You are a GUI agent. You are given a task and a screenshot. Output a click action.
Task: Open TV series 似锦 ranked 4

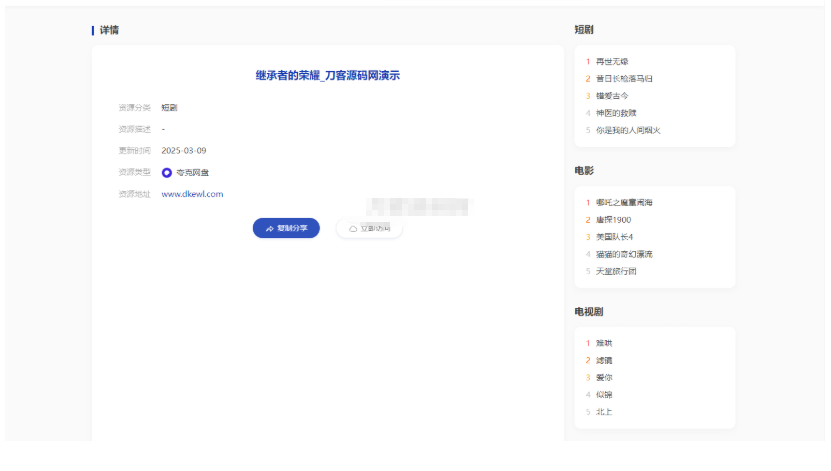pos(604,395)
